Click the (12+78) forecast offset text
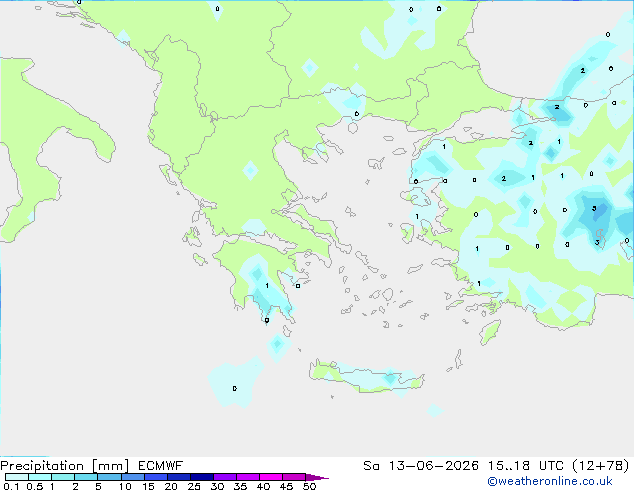This screenshot has height=490, width=634. point(601,466)
